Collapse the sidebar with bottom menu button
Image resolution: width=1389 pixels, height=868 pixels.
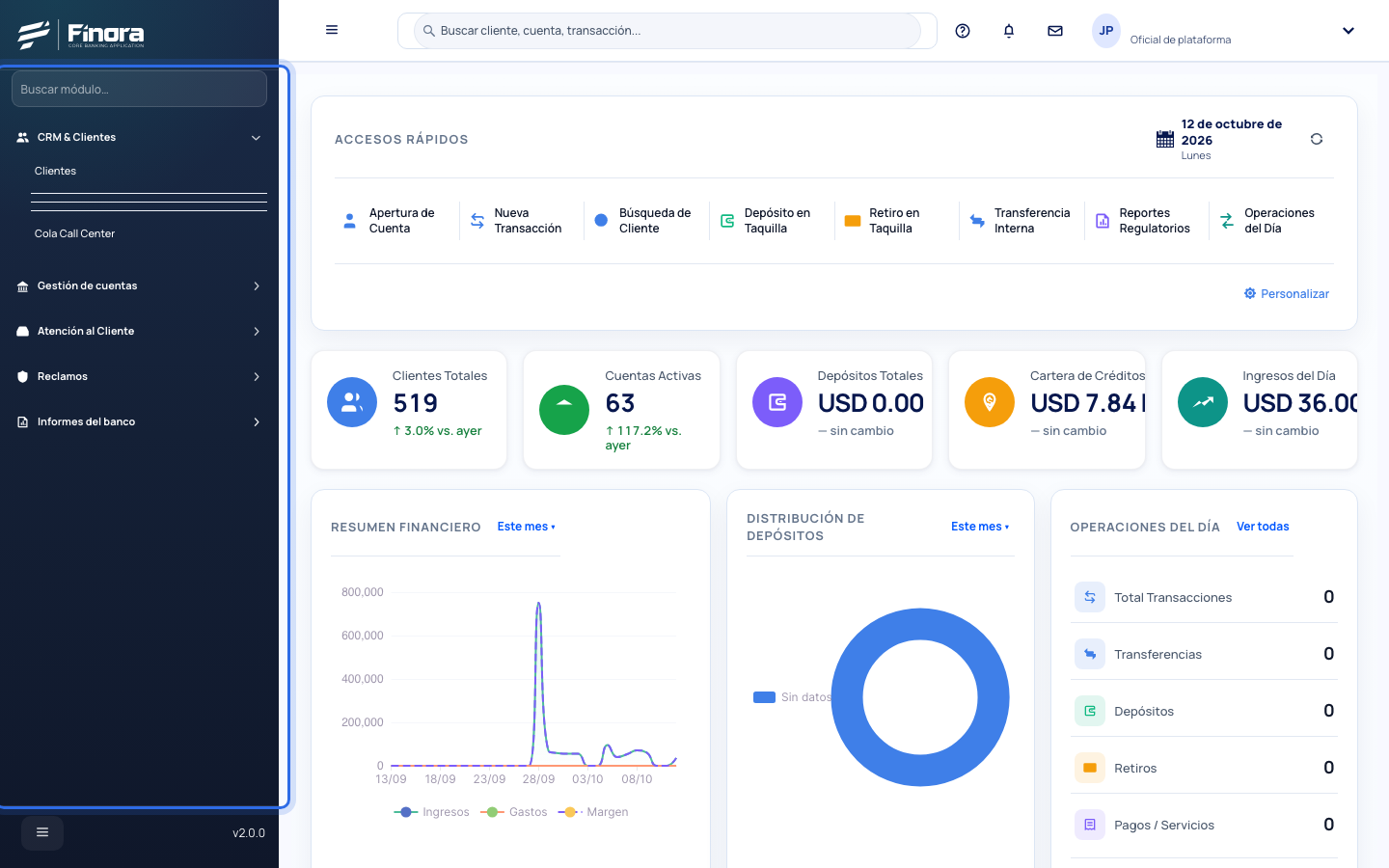click(42, 832)
